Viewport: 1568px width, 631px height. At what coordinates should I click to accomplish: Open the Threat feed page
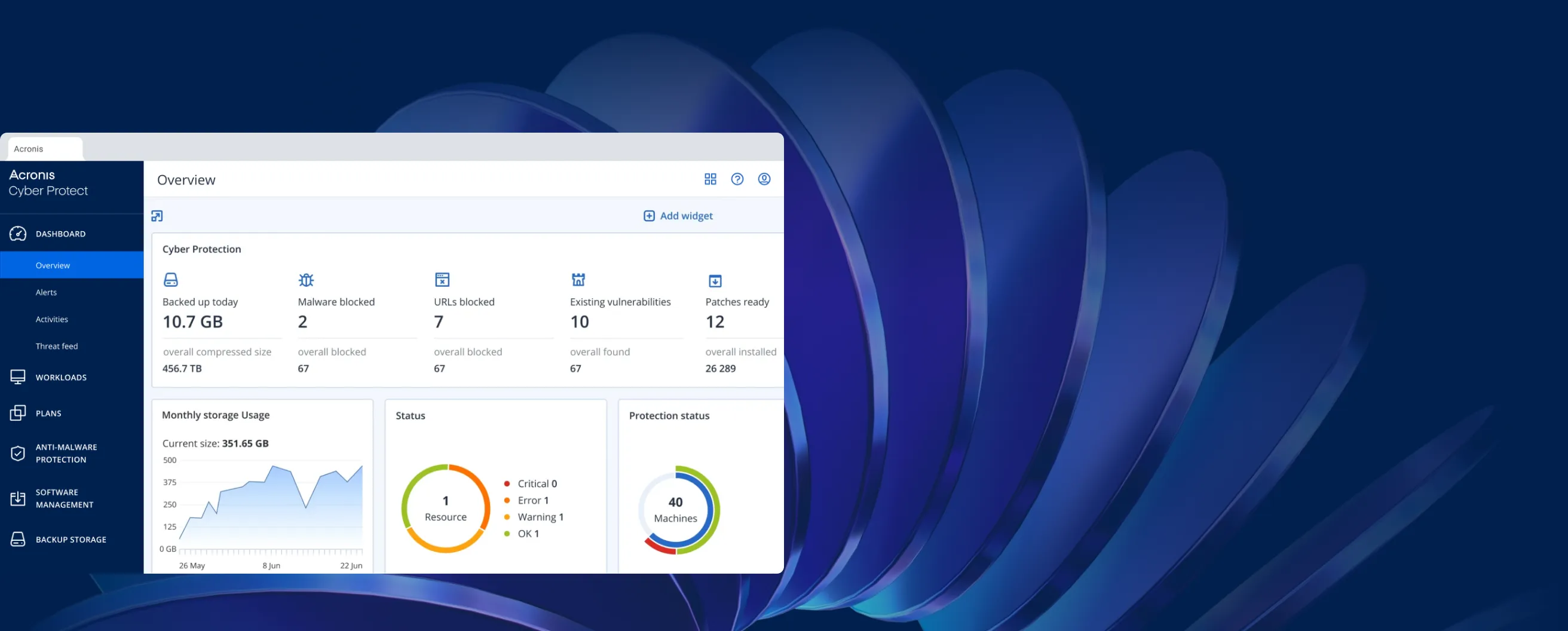(57, 346)
